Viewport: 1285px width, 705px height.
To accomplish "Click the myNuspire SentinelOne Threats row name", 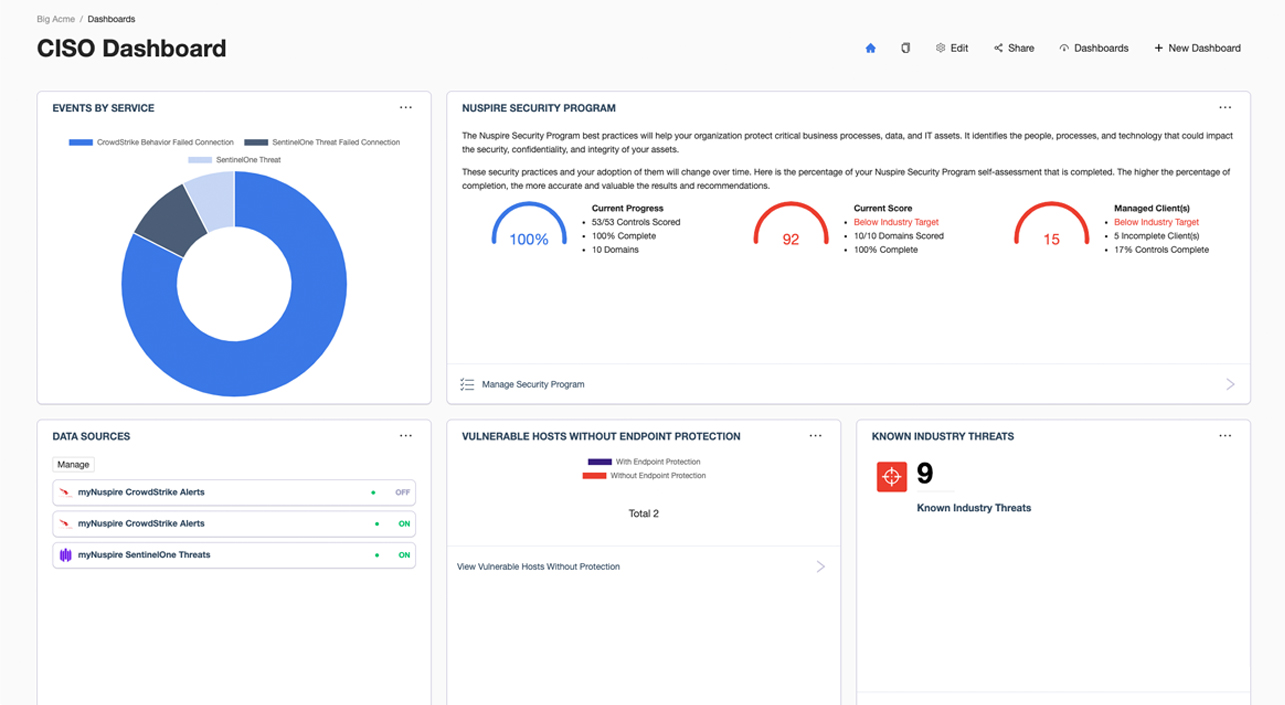I will (x=144, y=554).
